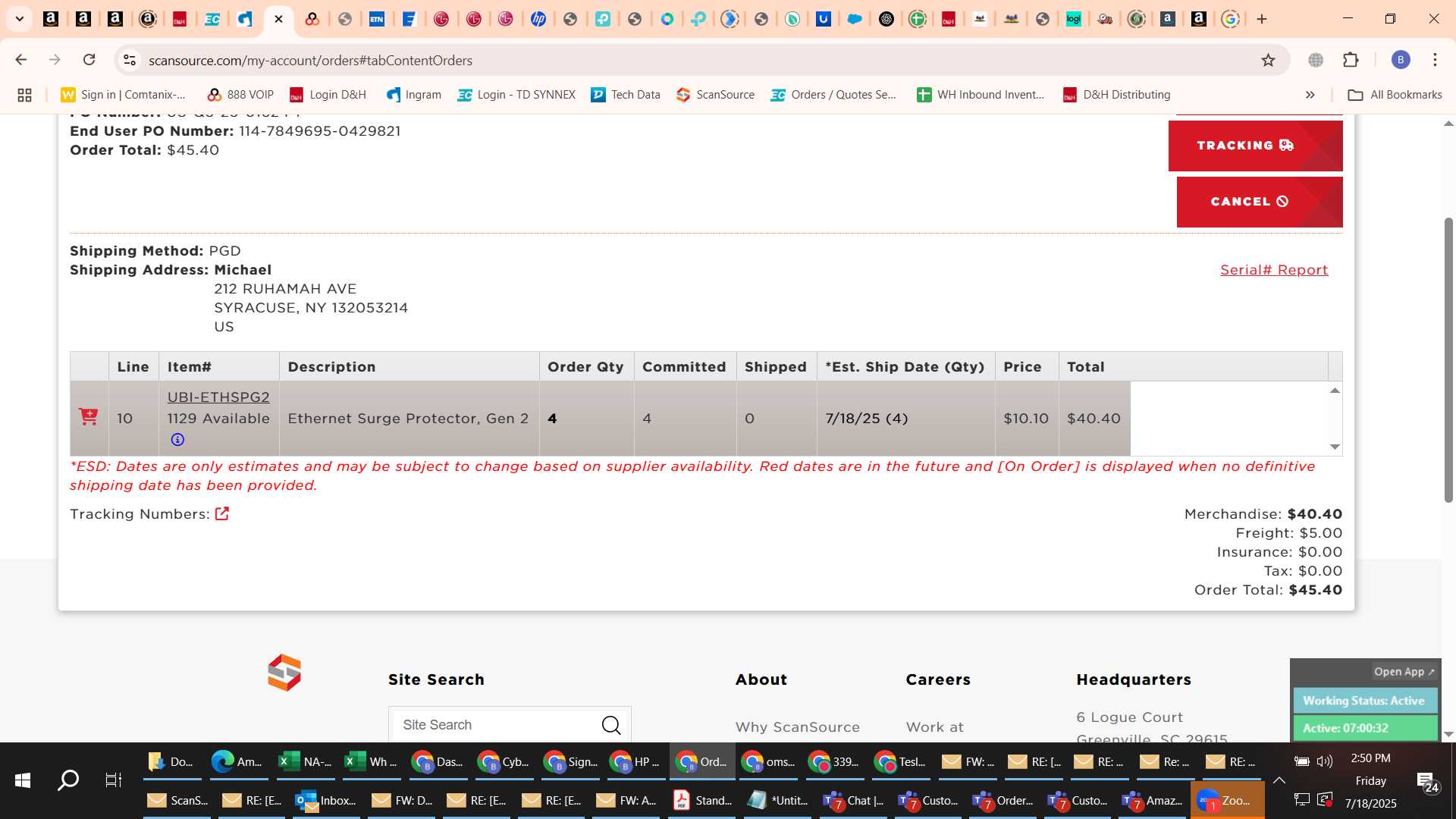This screenshot has width=1456, height=819.
Task: Click the Site Search magnifier icon
Action: pos(611,725)
